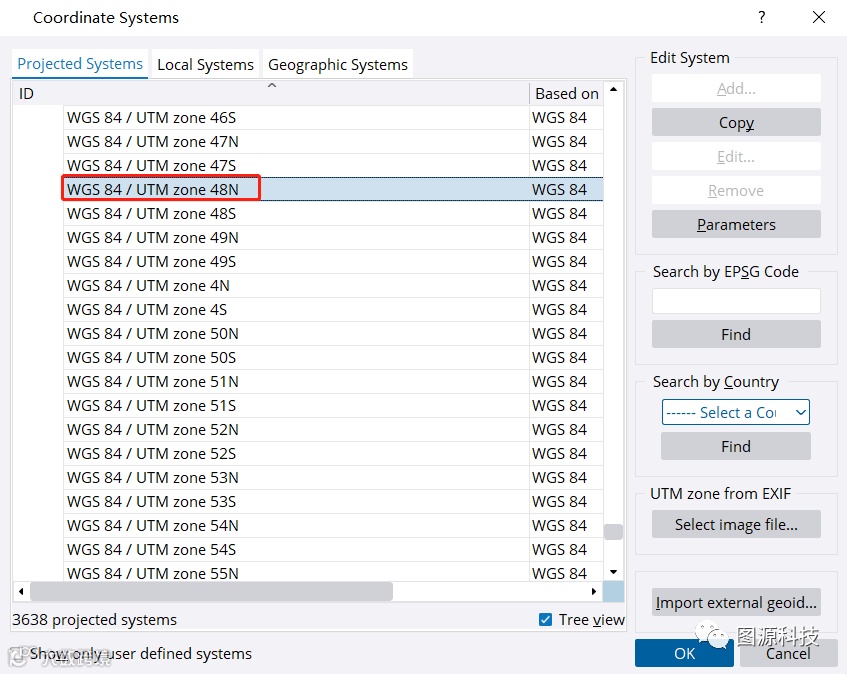
Task: Open the Geographic Systems tab
Action: pos(338,64)
